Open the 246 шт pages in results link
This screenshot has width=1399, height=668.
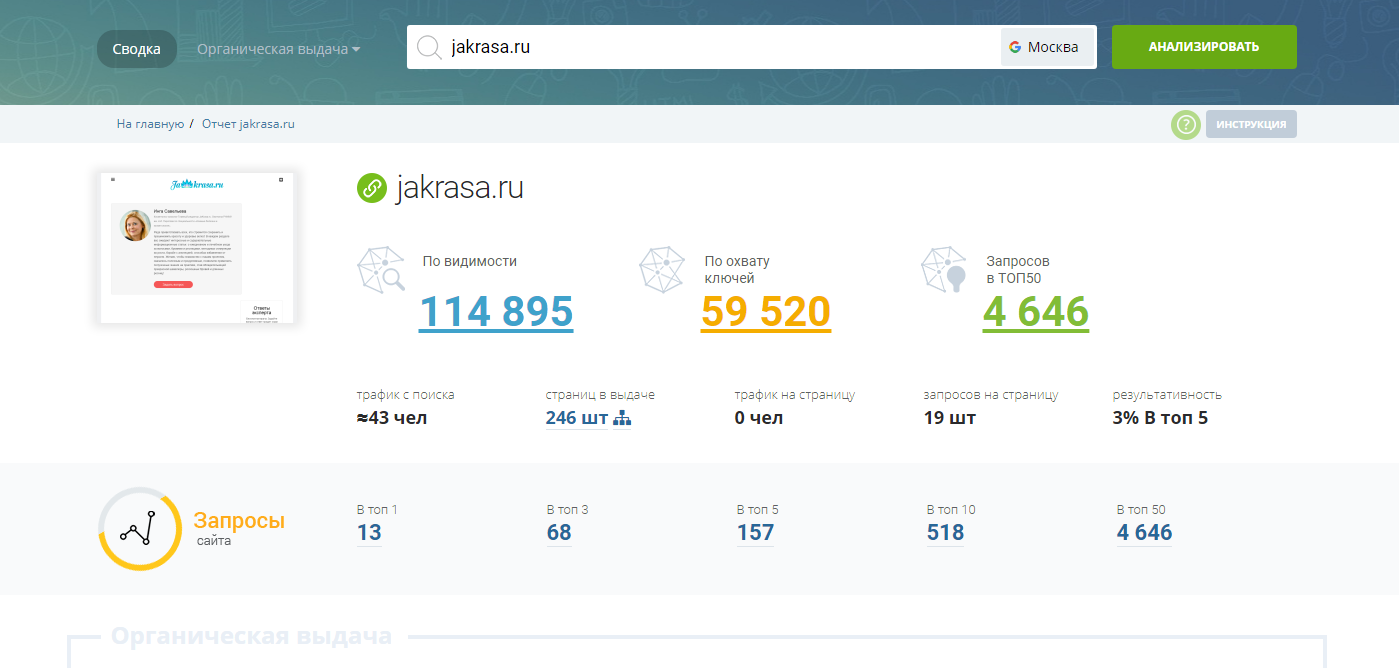[575, 418]
